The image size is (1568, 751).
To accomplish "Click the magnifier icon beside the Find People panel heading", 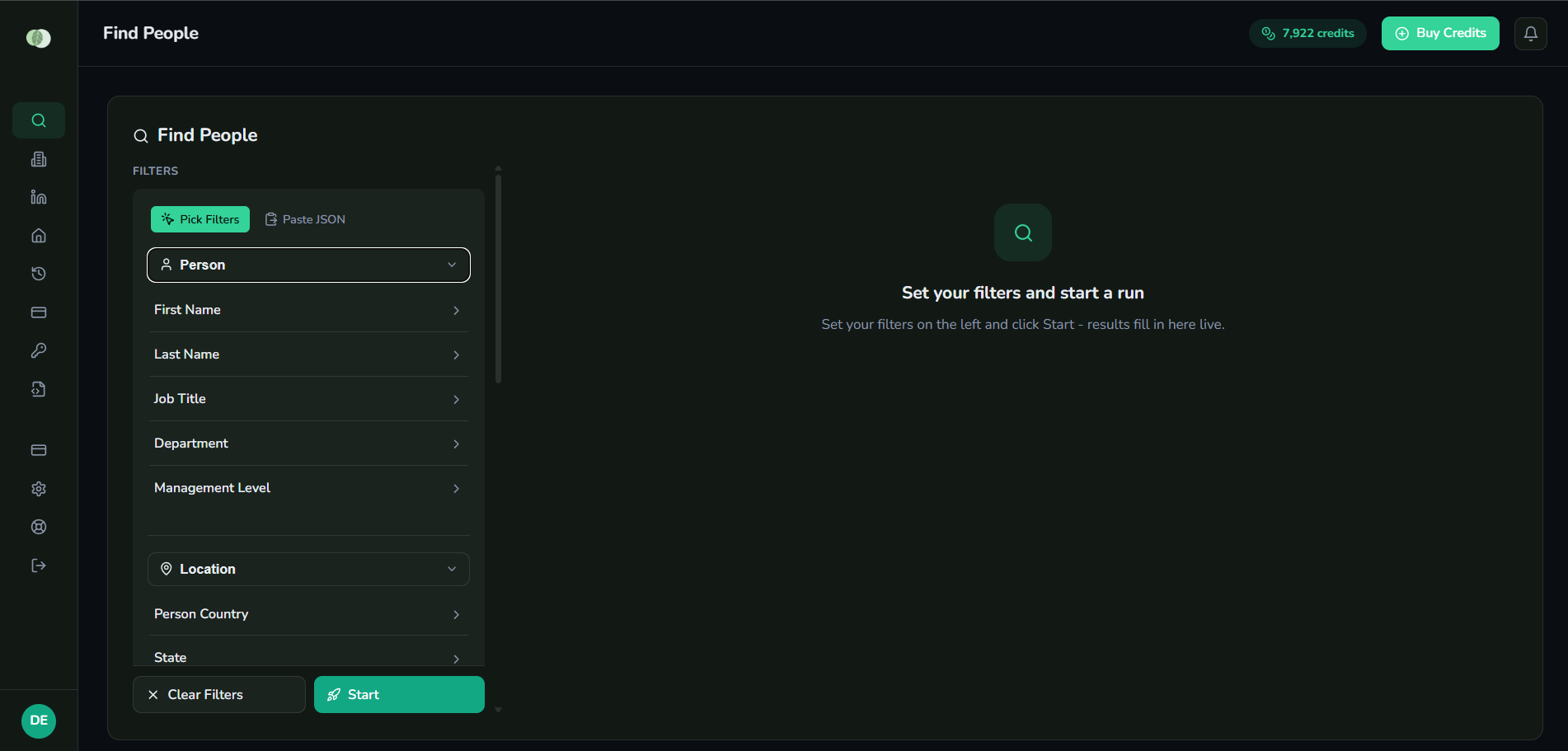I will (x=141, y=136).
